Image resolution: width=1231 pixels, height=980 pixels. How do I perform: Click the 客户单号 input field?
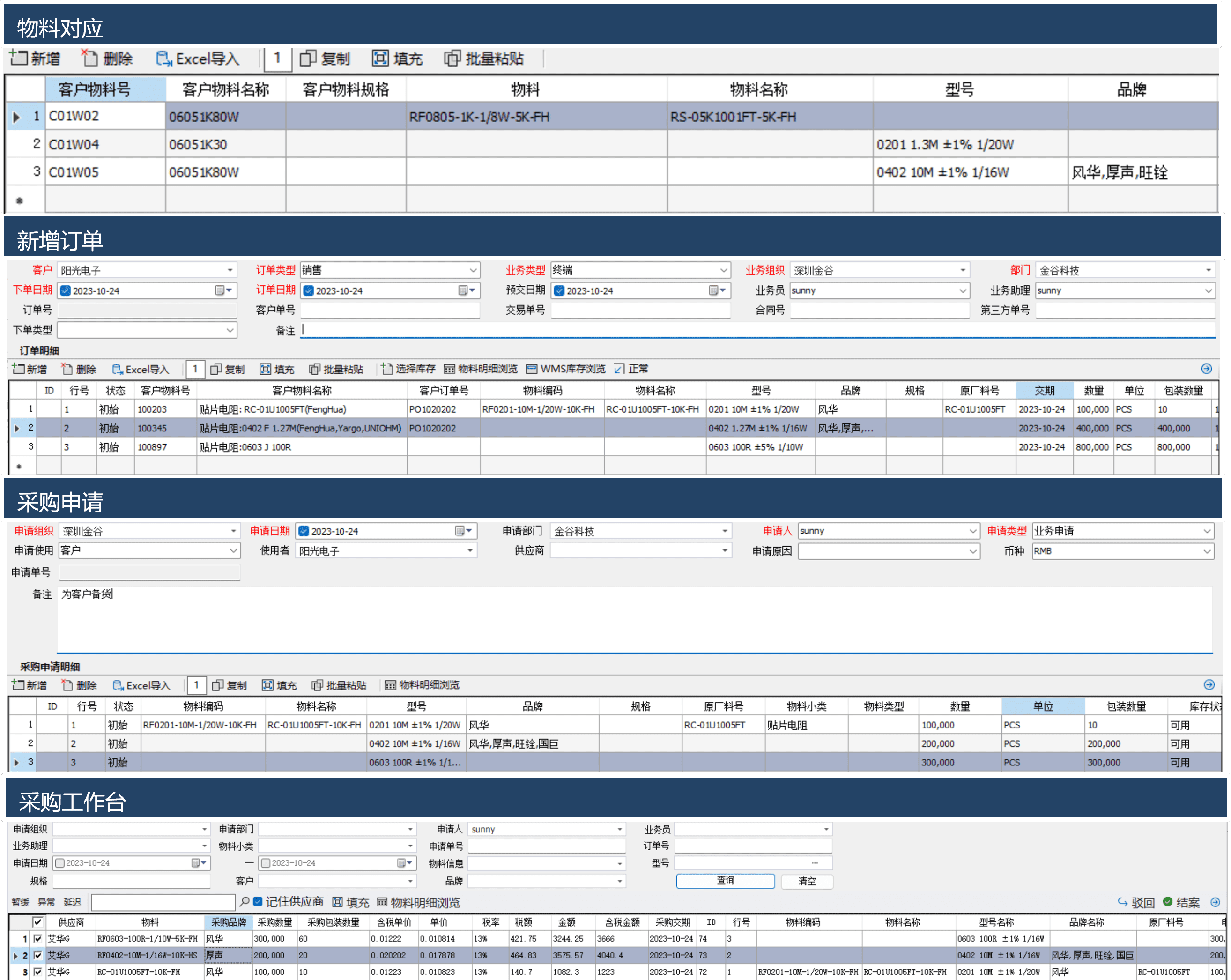(x=389, y=310)
